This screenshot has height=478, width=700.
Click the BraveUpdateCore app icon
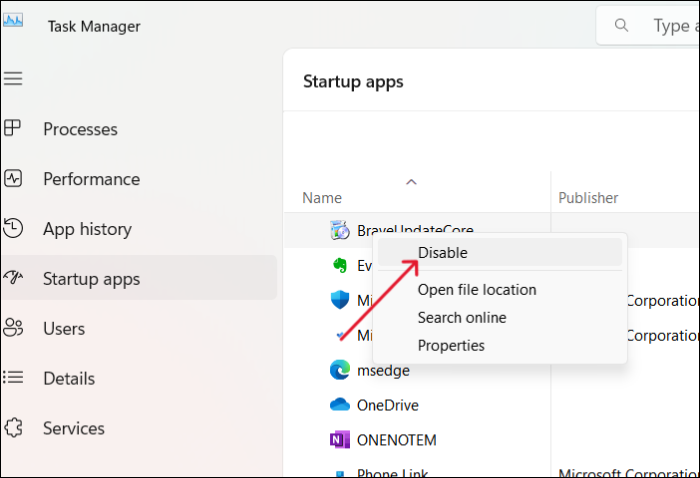click(x=339, y=231)
